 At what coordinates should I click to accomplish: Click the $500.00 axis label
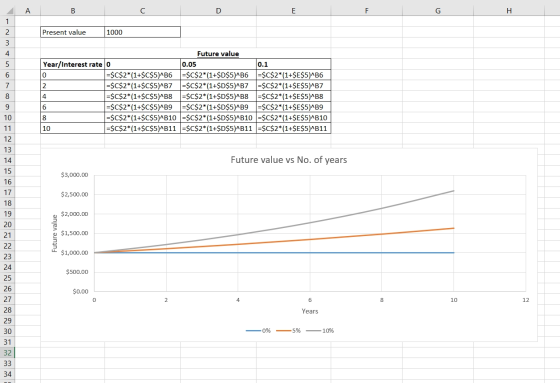pyautogui.click(x=77, y=272)
